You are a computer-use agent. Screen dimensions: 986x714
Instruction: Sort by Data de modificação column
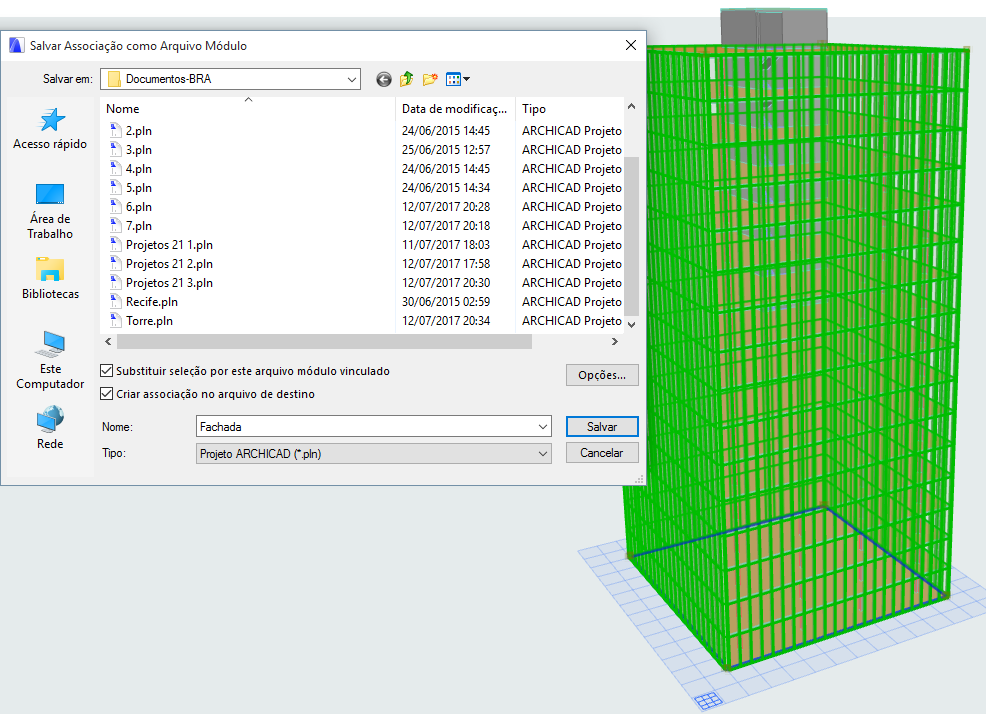[x=455, y=109]
